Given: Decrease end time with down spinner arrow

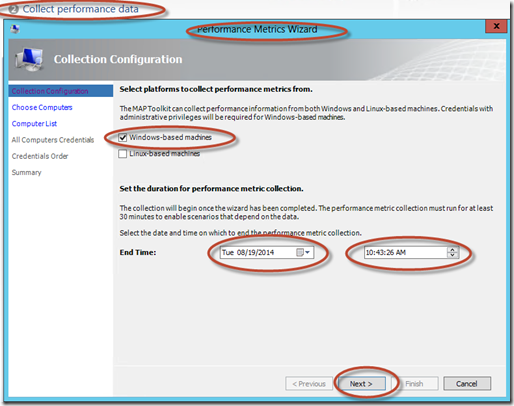Looking at the screenshot, I should (452, 255).
